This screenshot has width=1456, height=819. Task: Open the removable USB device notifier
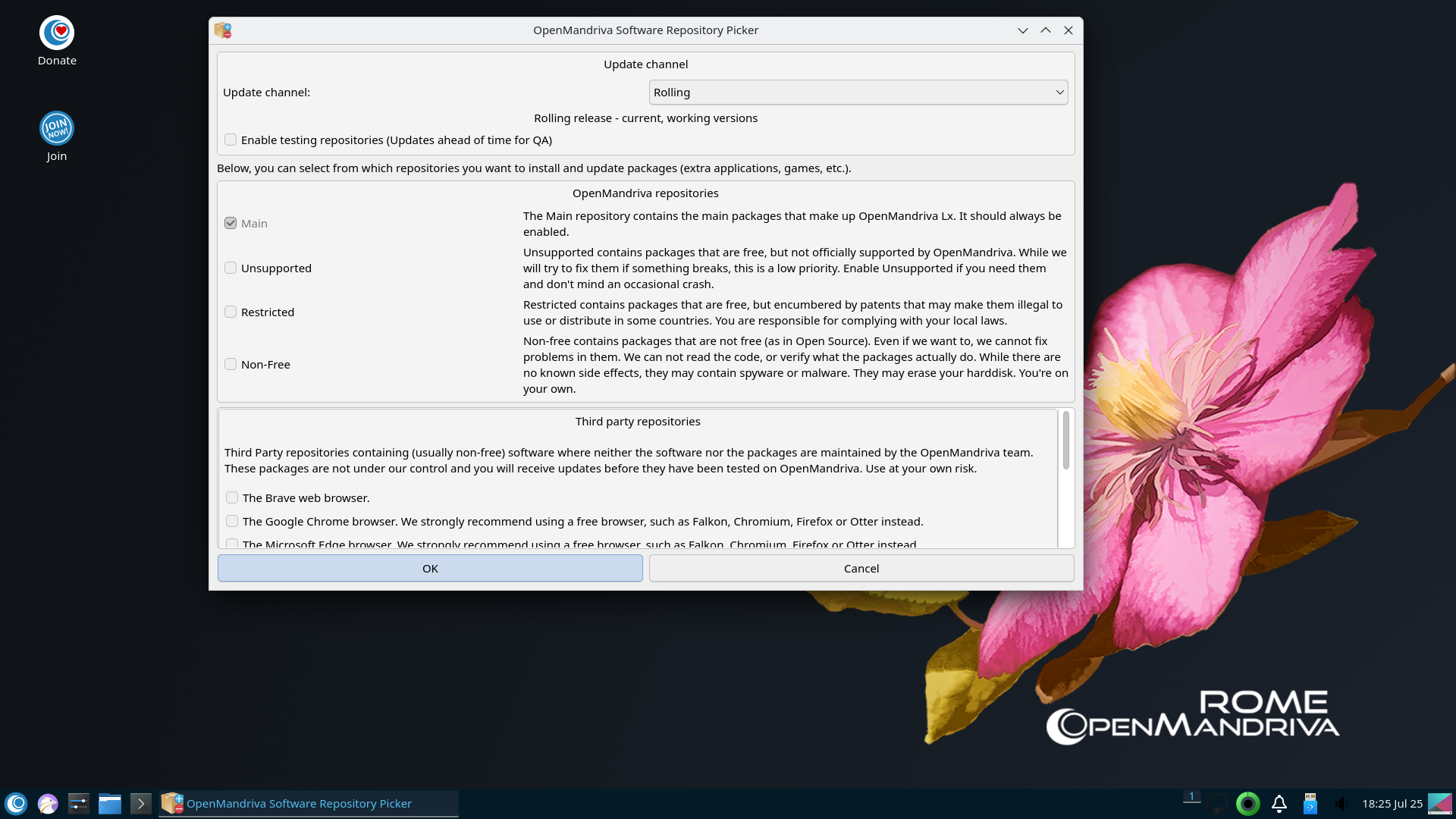[1310, 804]
